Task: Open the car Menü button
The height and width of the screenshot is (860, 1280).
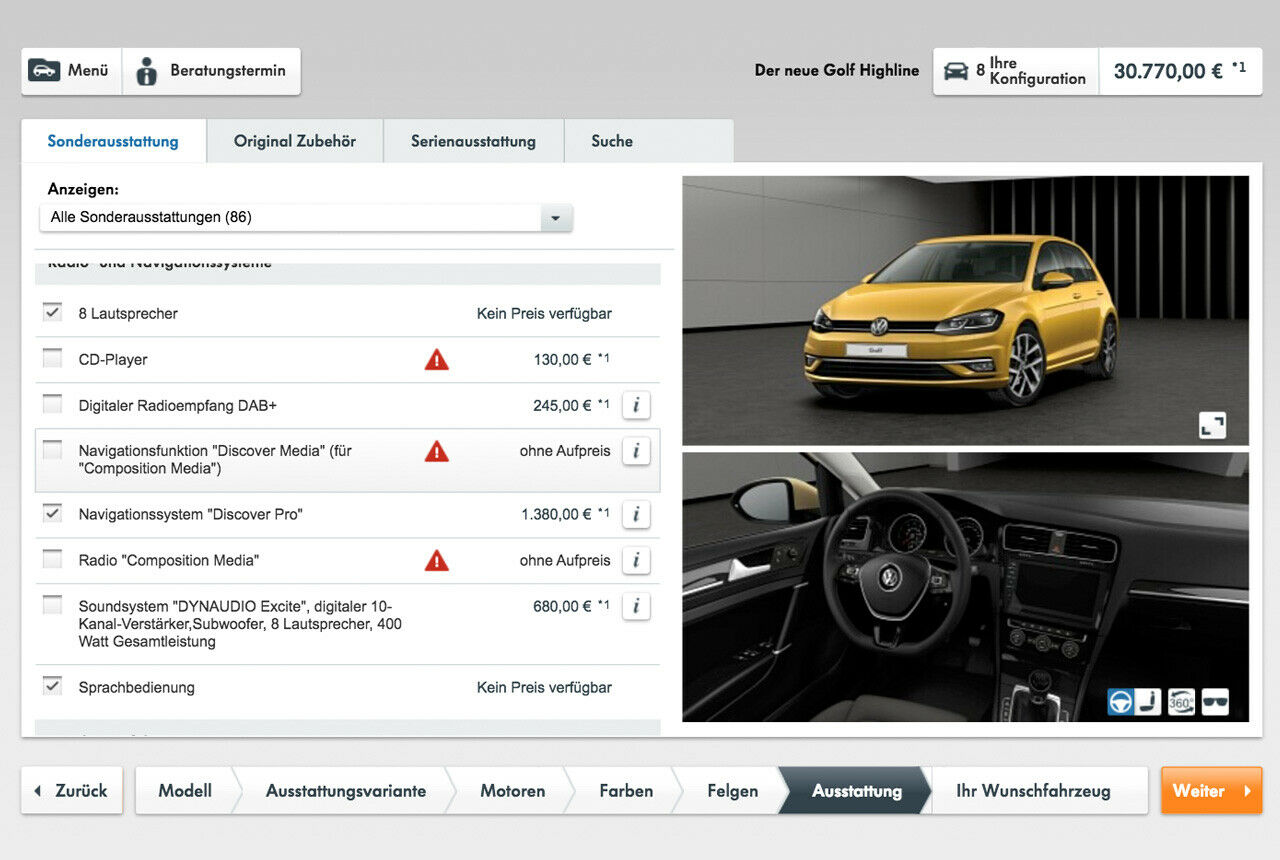Action: coord(72,71)
